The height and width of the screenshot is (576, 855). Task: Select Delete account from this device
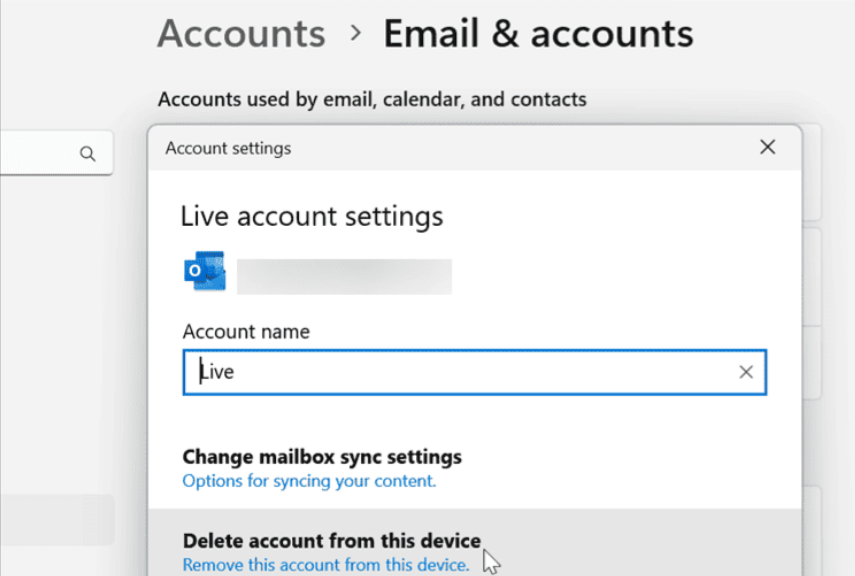pos(331,541)
